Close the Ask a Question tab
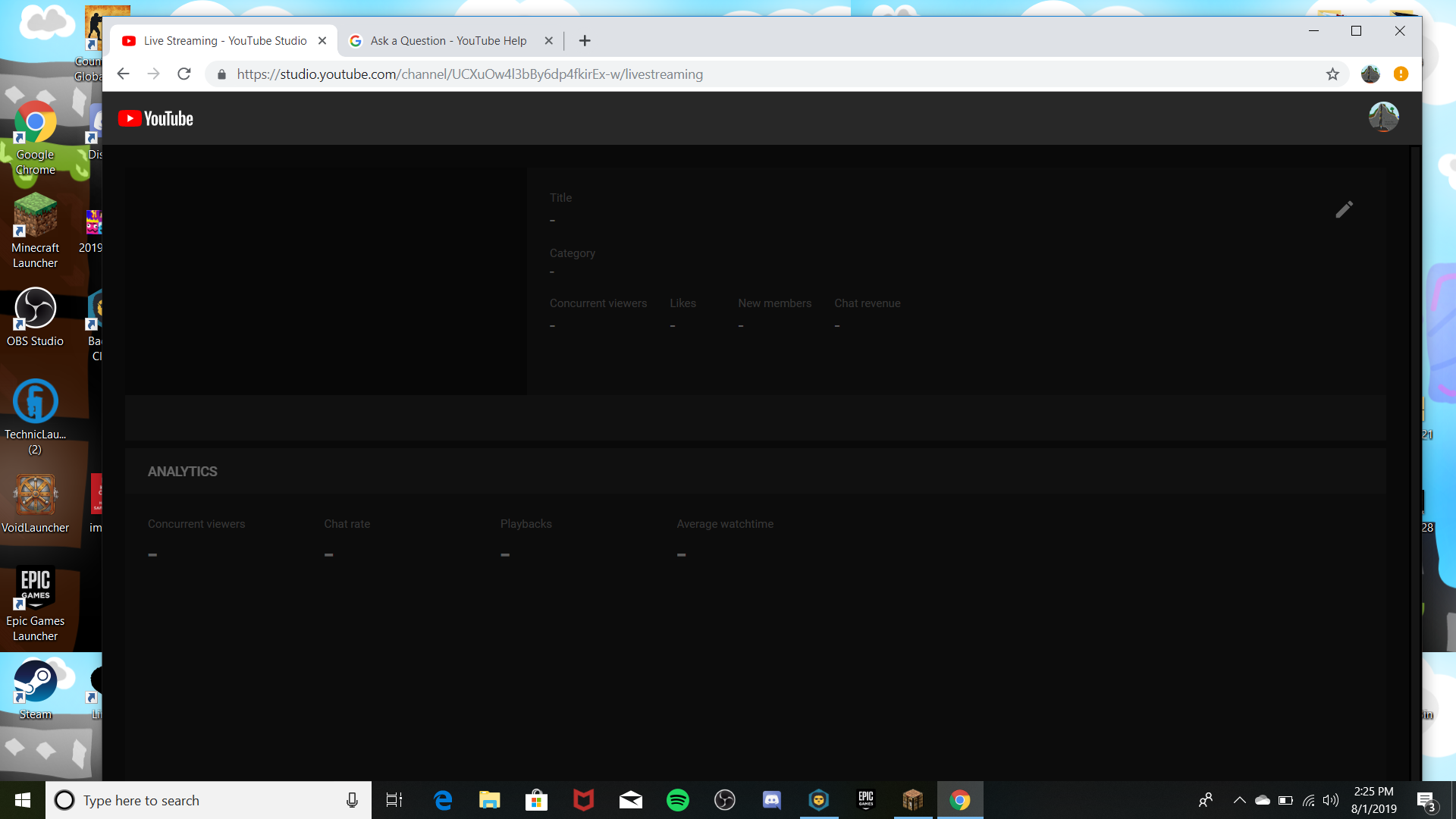1456x819 pixels. coord(548,41)
